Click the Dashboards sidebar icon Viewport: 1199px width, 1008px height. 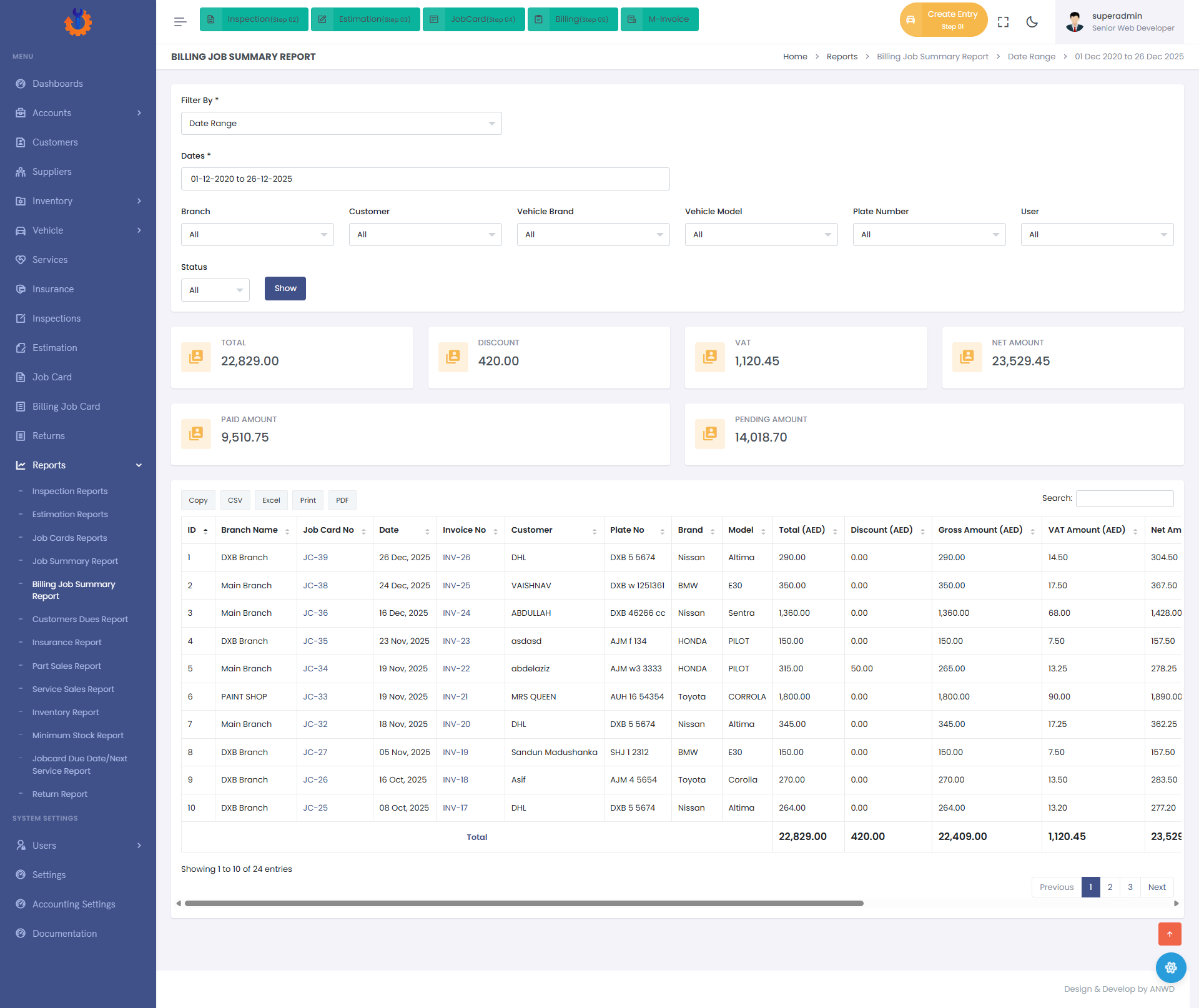click(x=21, y=84)
